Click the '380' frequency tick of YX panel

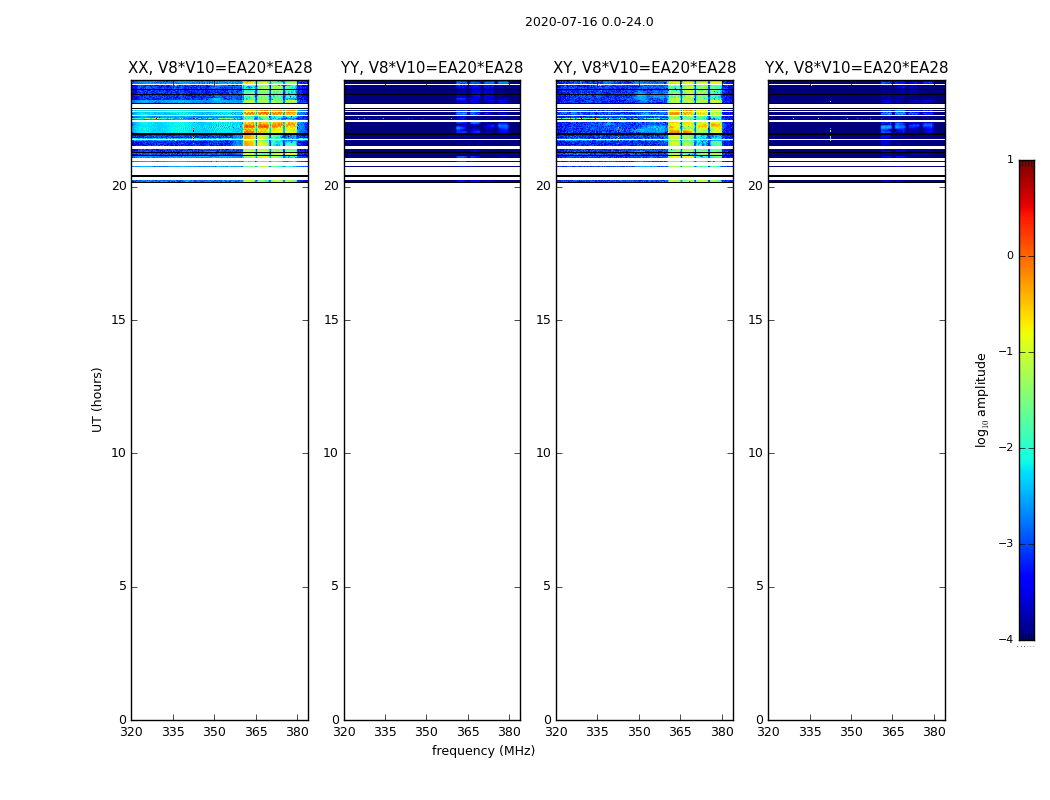(x=934, y=732)
